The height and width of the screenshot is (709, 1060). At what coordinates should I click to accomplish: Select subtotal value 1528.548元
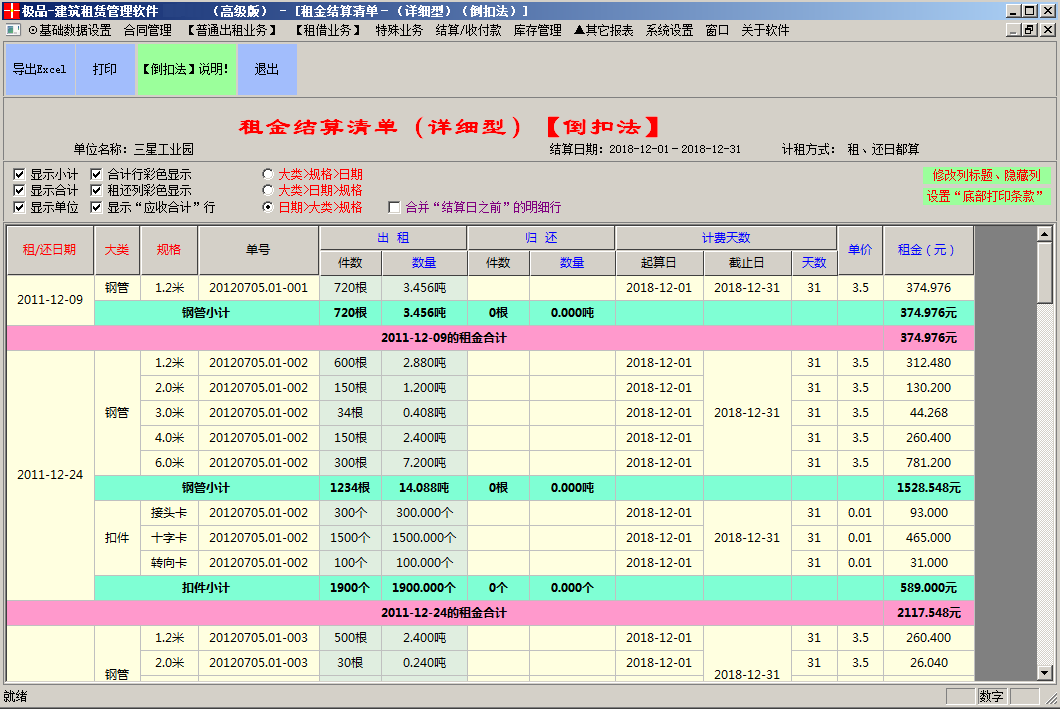[928, 488]
